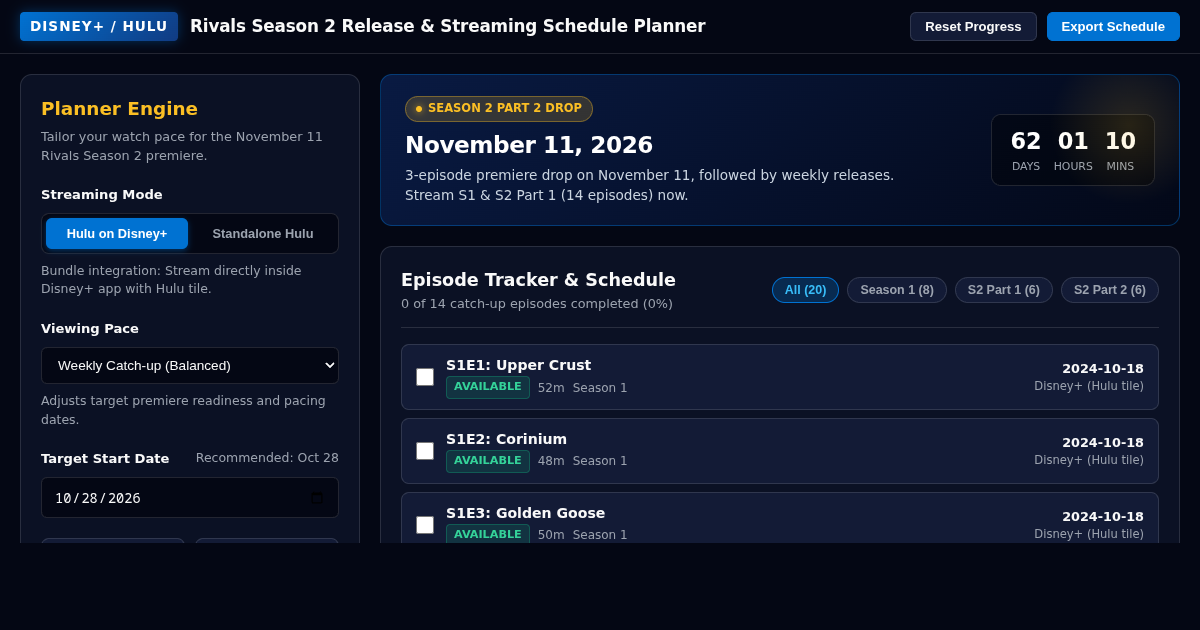The width and height of the screenshot is (1200, 630).
Task: Click the SEASON 2 PART 2 DROP badge
Action: [x=499, y=108]
